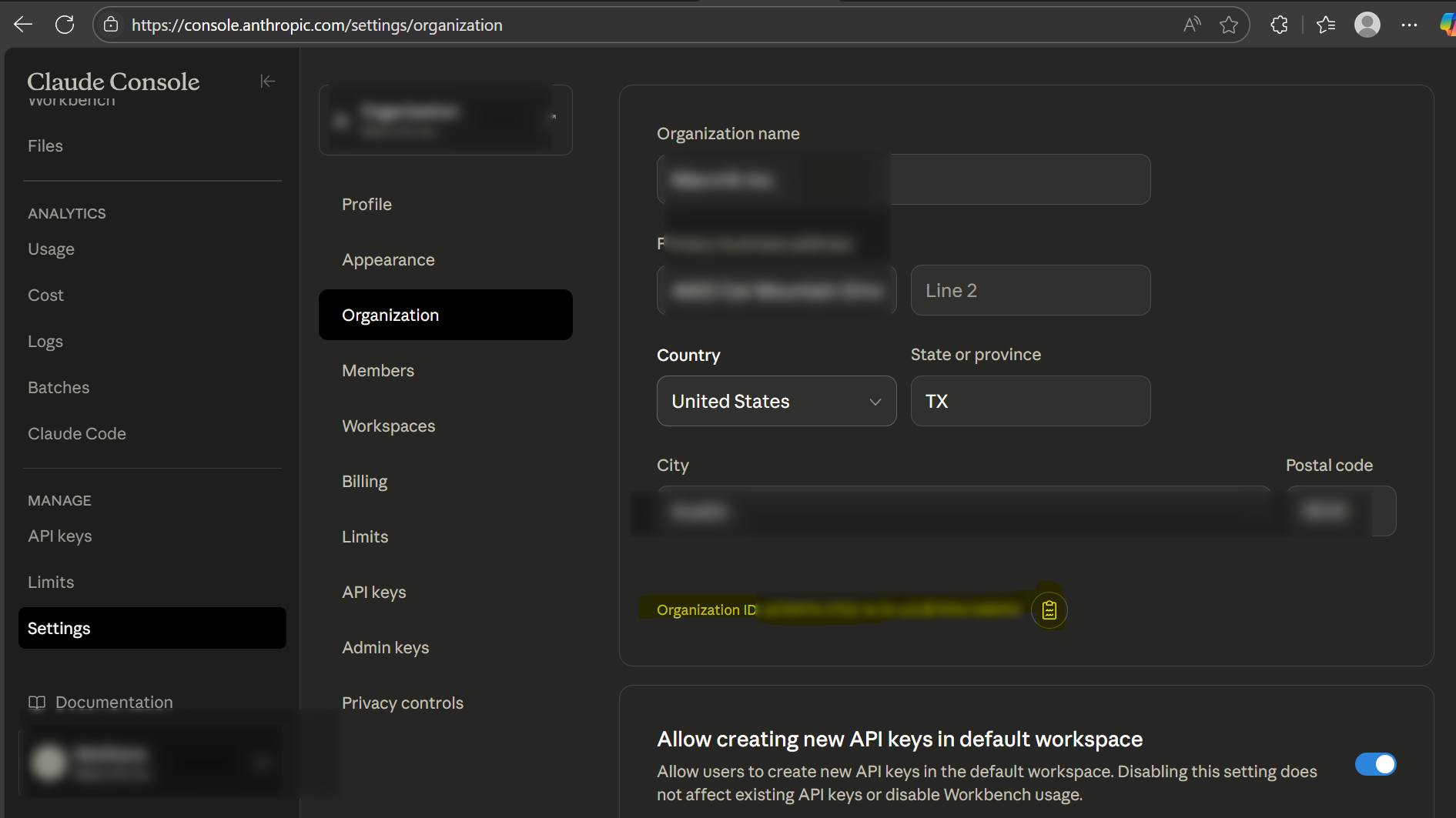Screen dimensions: 1456x818
Task: Open the browser profile avatar
Action: point(1367,25)
